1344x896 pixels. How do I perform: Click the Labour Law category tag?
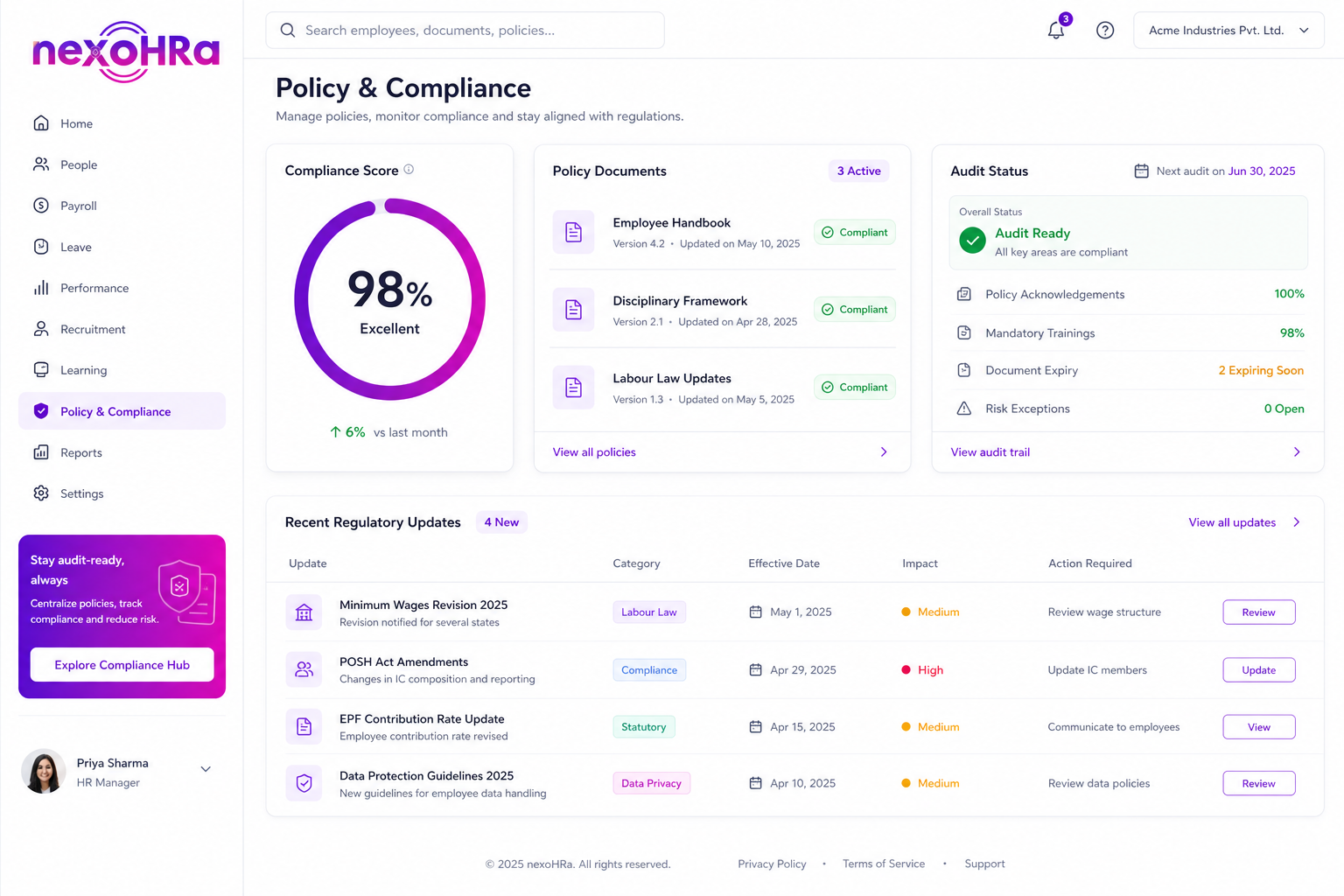point(649,612)
